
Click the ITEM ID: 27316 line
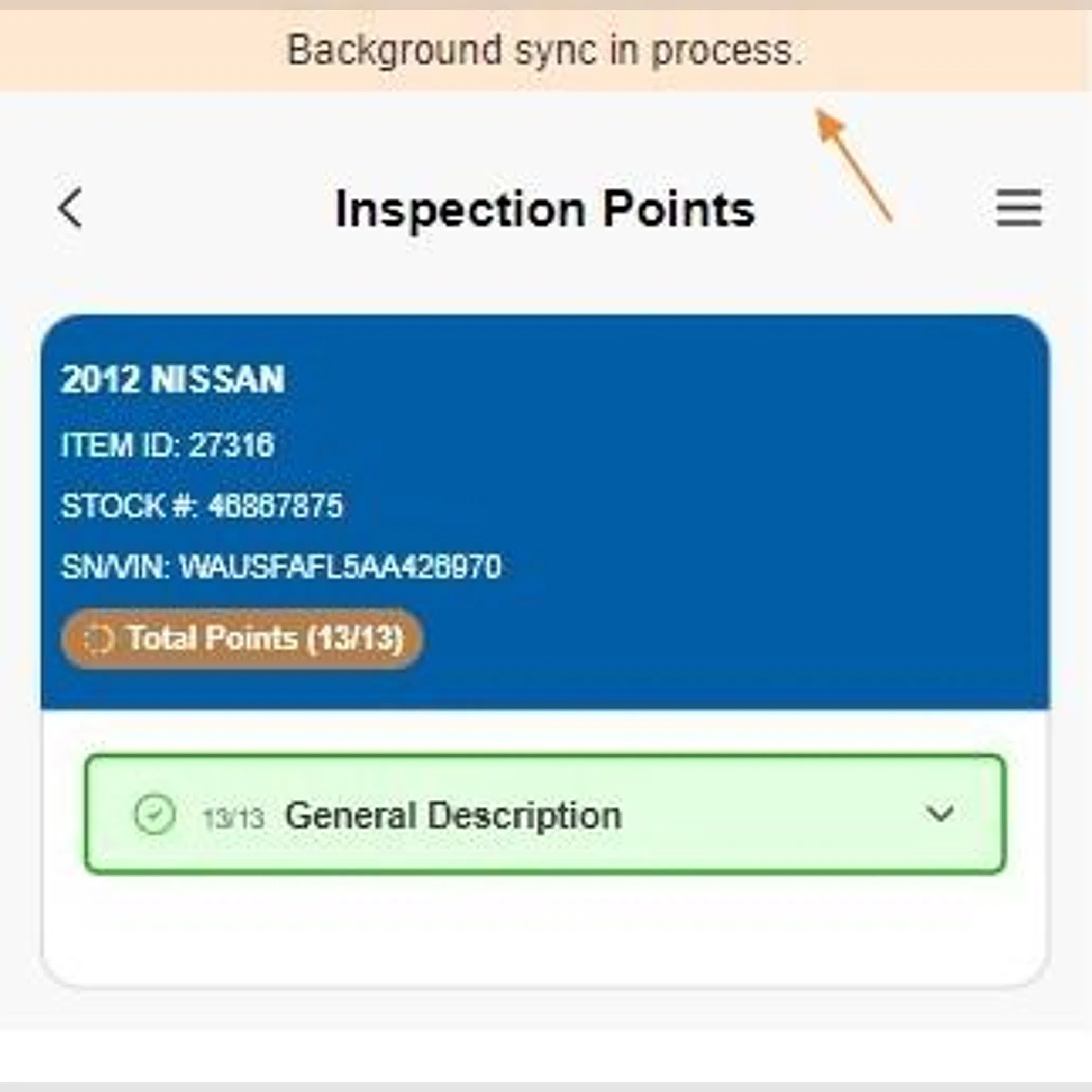pos(167,445)
